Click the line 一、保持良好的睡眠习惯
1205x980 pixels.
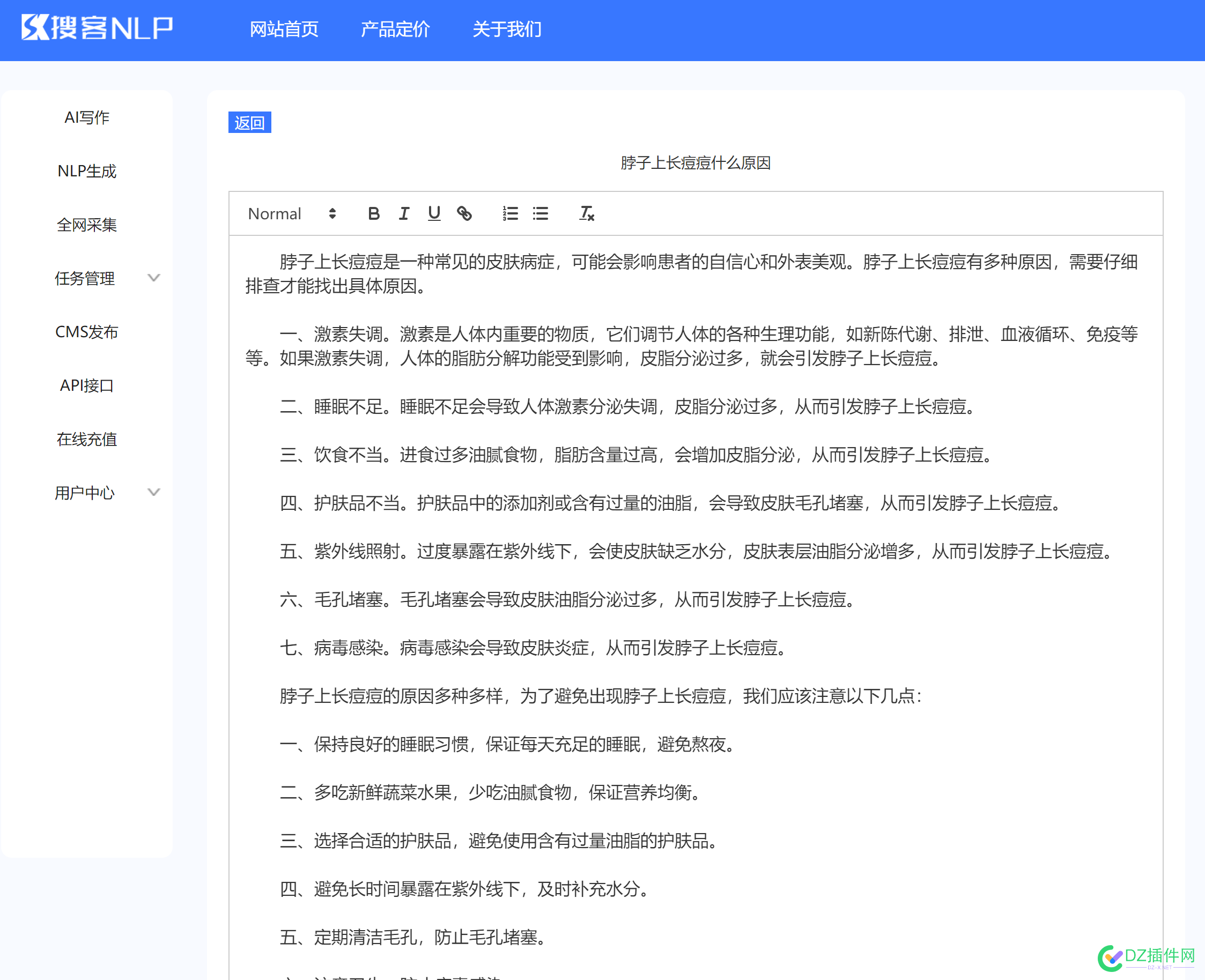tap(508, 744)
